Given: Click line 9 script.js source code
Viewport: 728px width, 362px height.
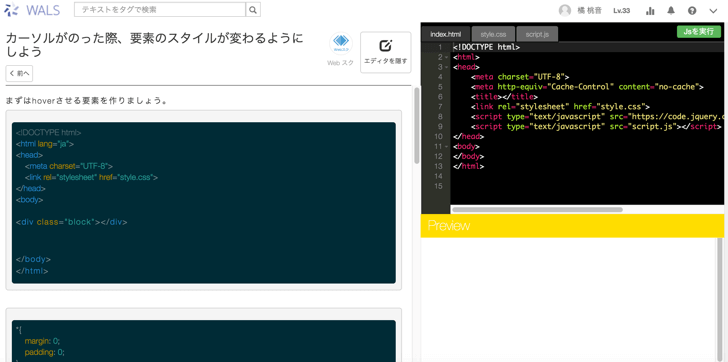Looking at the screenshot, I should tap(596, 126).
